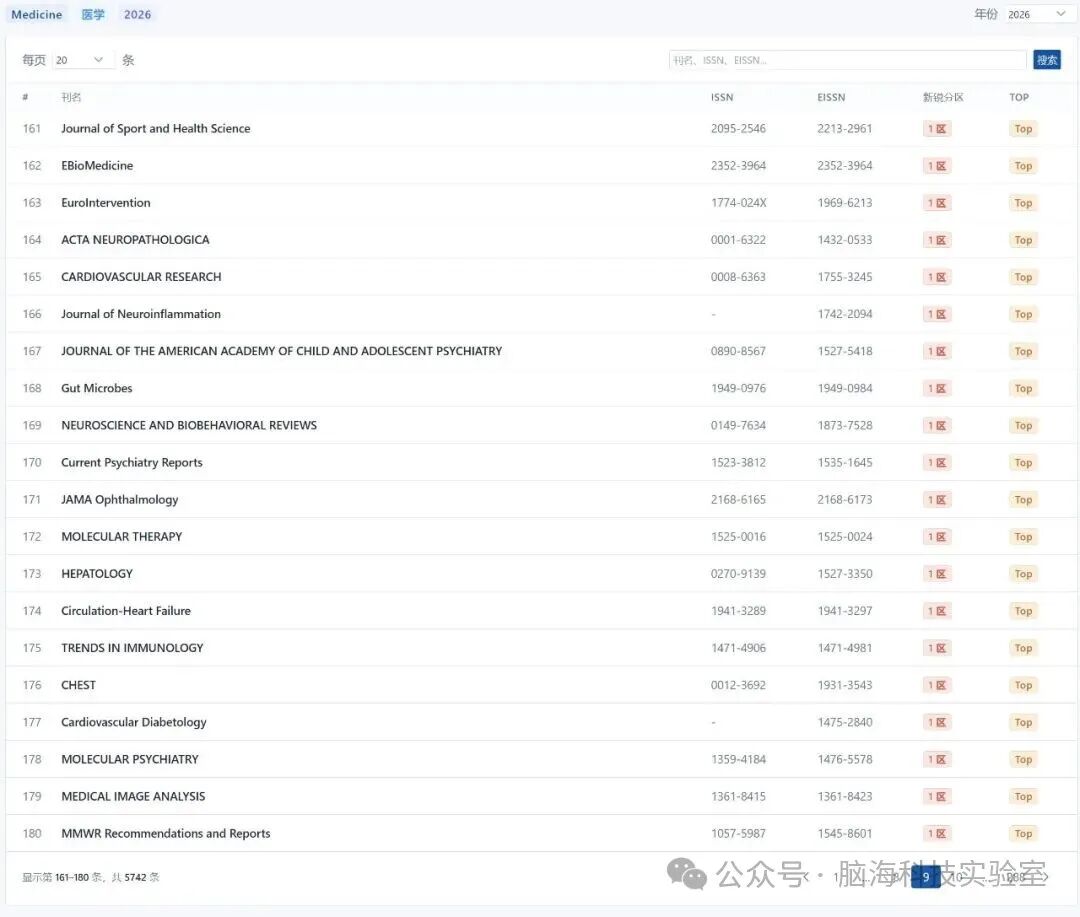Click EISSN 1361-8423 cell
The height and width of the screenshot is (917, 1080).
pyautogui.click(x=844, y=796)
